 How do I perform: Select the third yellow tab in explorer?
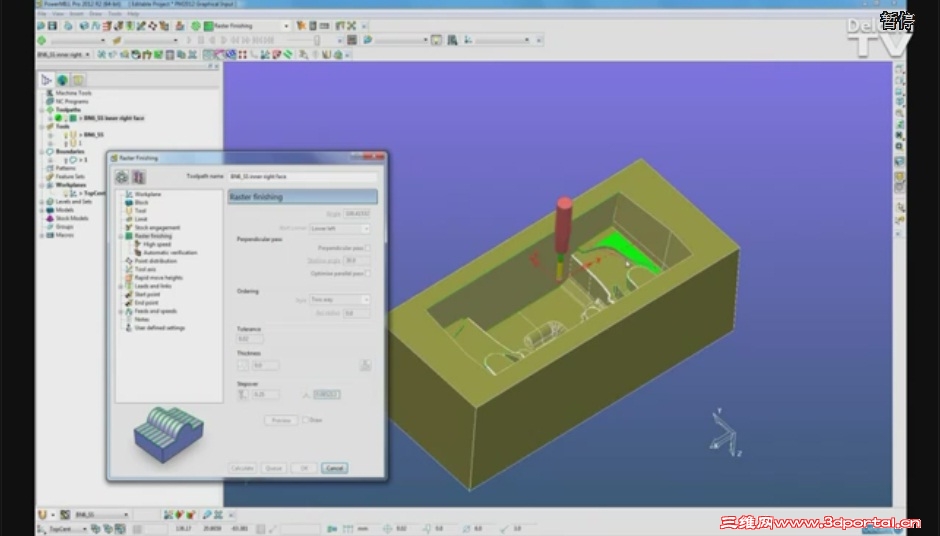point(78,79)
